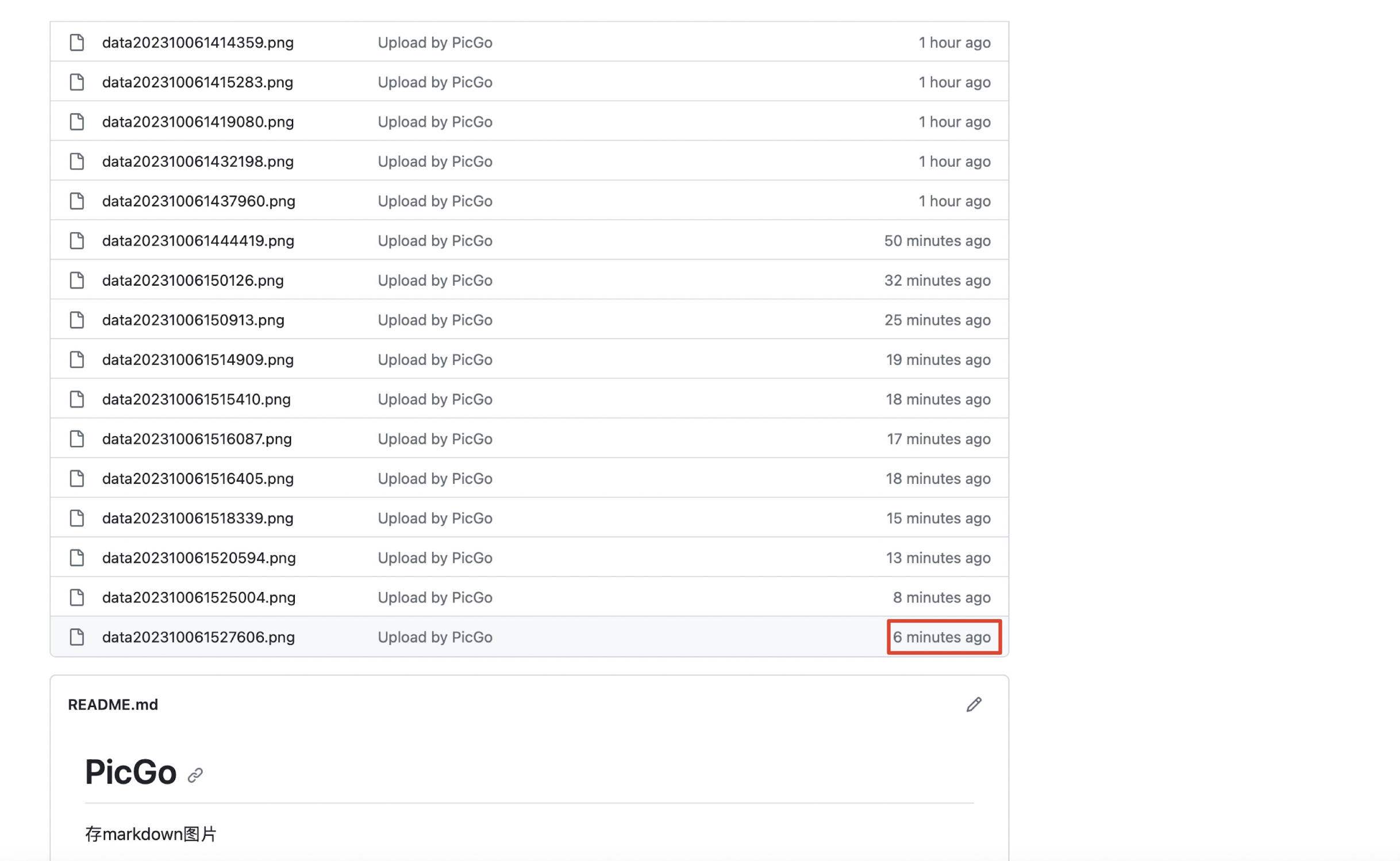Screen dimensions: 1400x861
Task: Open commit message for data202310061514909.png
Action: (x=434, y=360)
